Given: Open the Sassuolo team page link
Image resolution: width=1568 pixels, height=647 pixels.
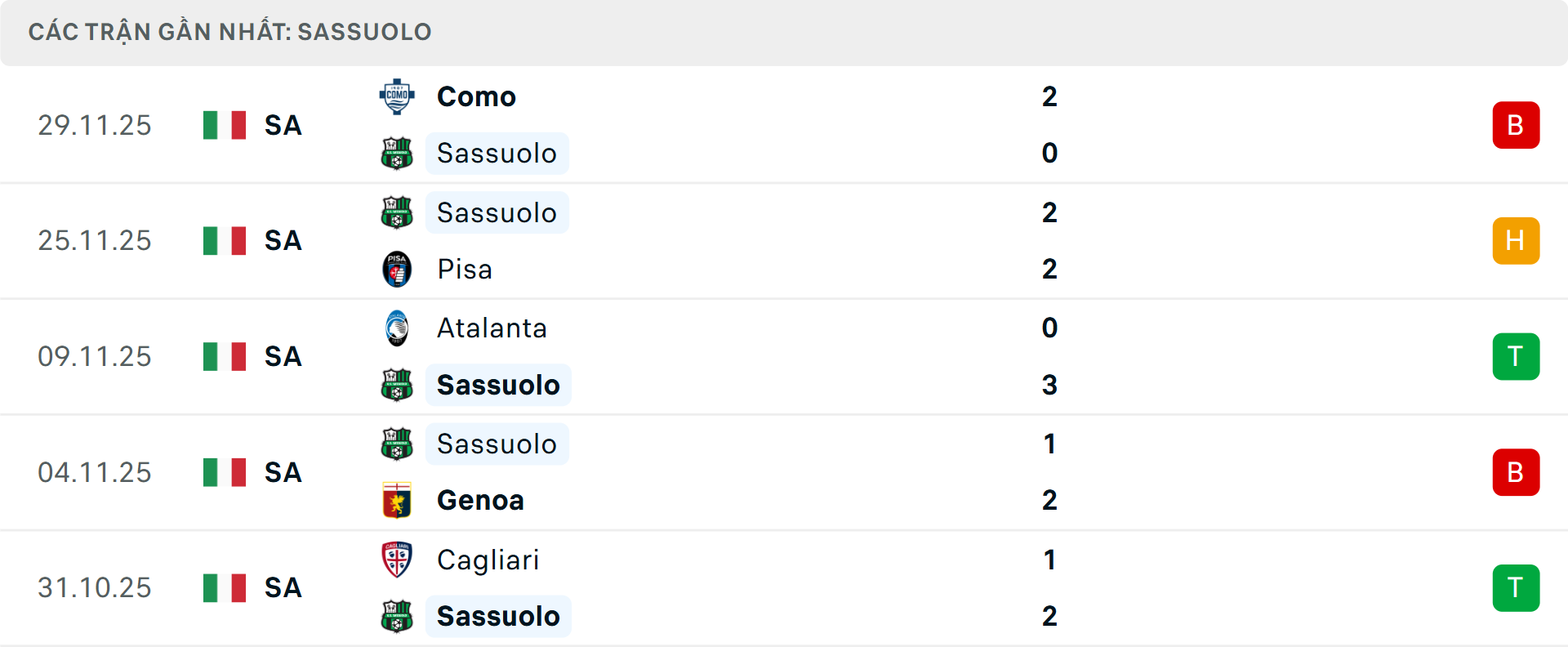Looking at the screenshot, I should [x=497, y=154].
